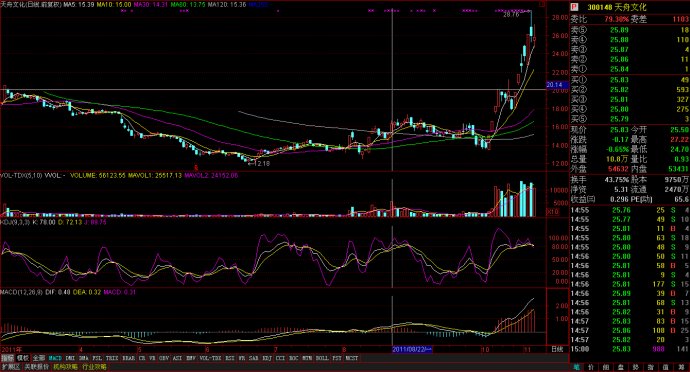Image resolution: width=690 pixels, height=372 pixels.
Task: Open the 行业攻略 link
Action: (x=94, y=367)
